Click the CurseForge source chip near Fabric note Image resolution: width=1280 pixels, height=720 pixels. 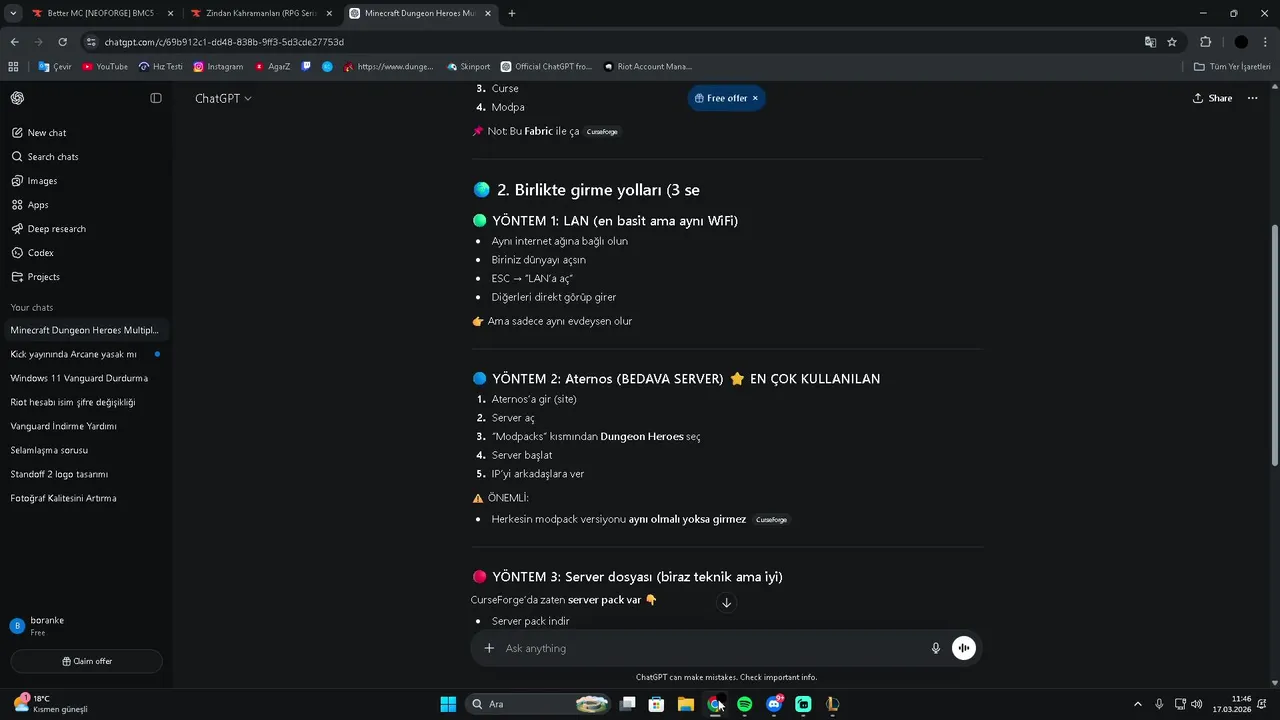click(602, 132)
